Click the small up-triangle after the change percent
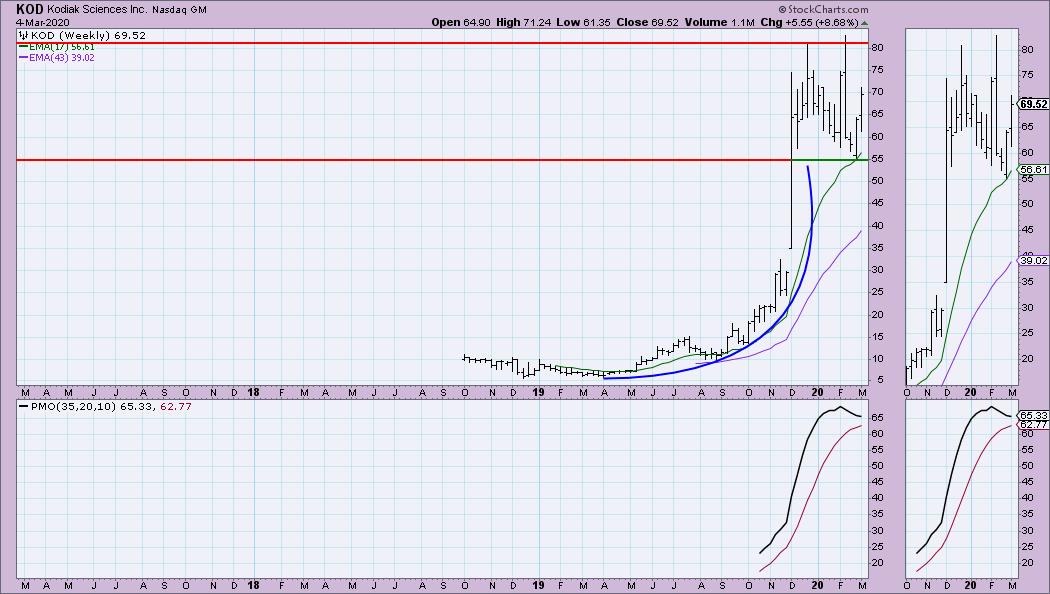Screen dimensions: 1050x594 (865, 23)
